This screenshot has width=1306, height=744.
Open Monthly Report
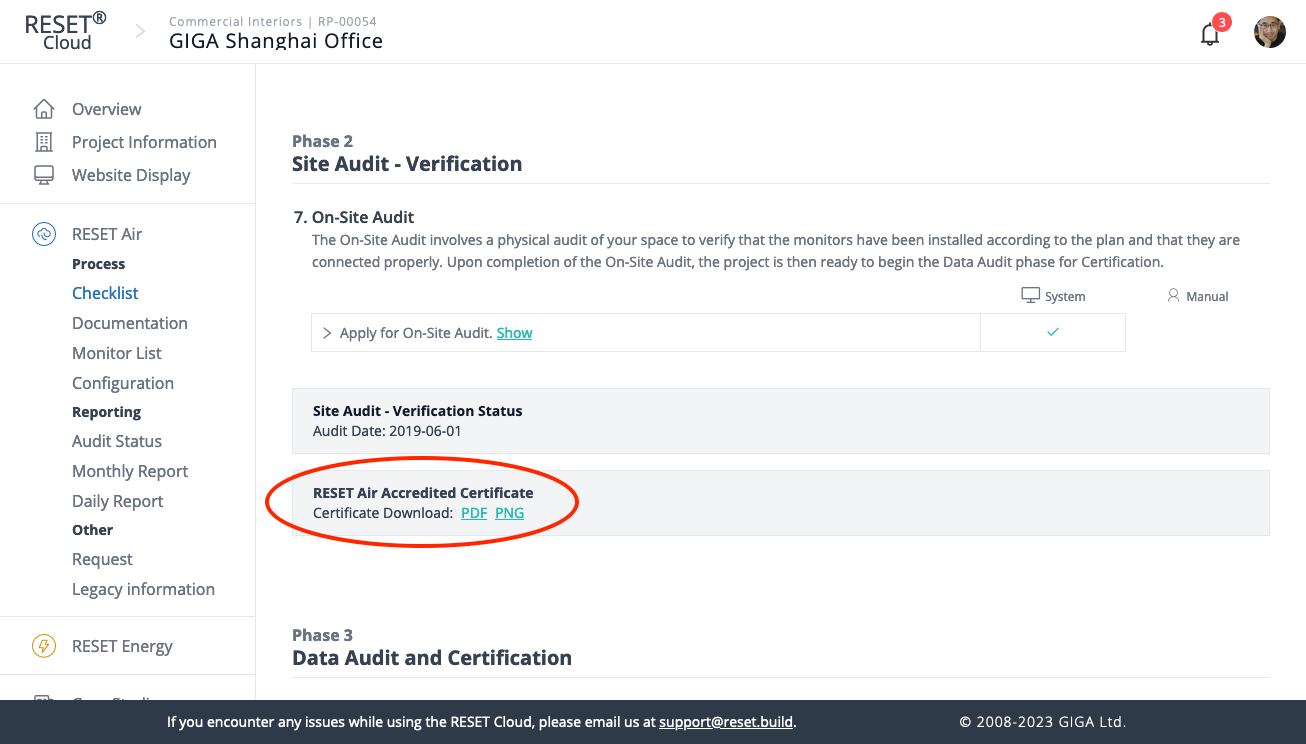tap(130, 471)
